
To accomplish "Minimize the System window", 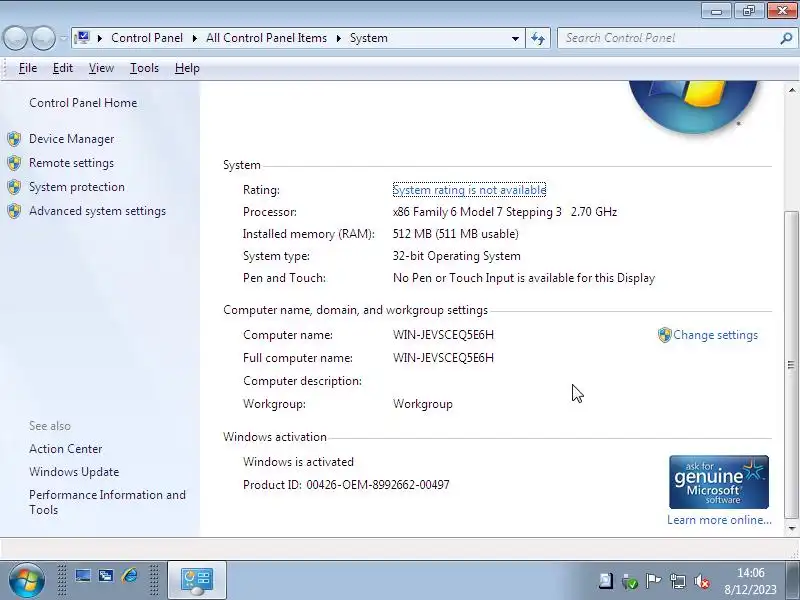I will [717, 10].
